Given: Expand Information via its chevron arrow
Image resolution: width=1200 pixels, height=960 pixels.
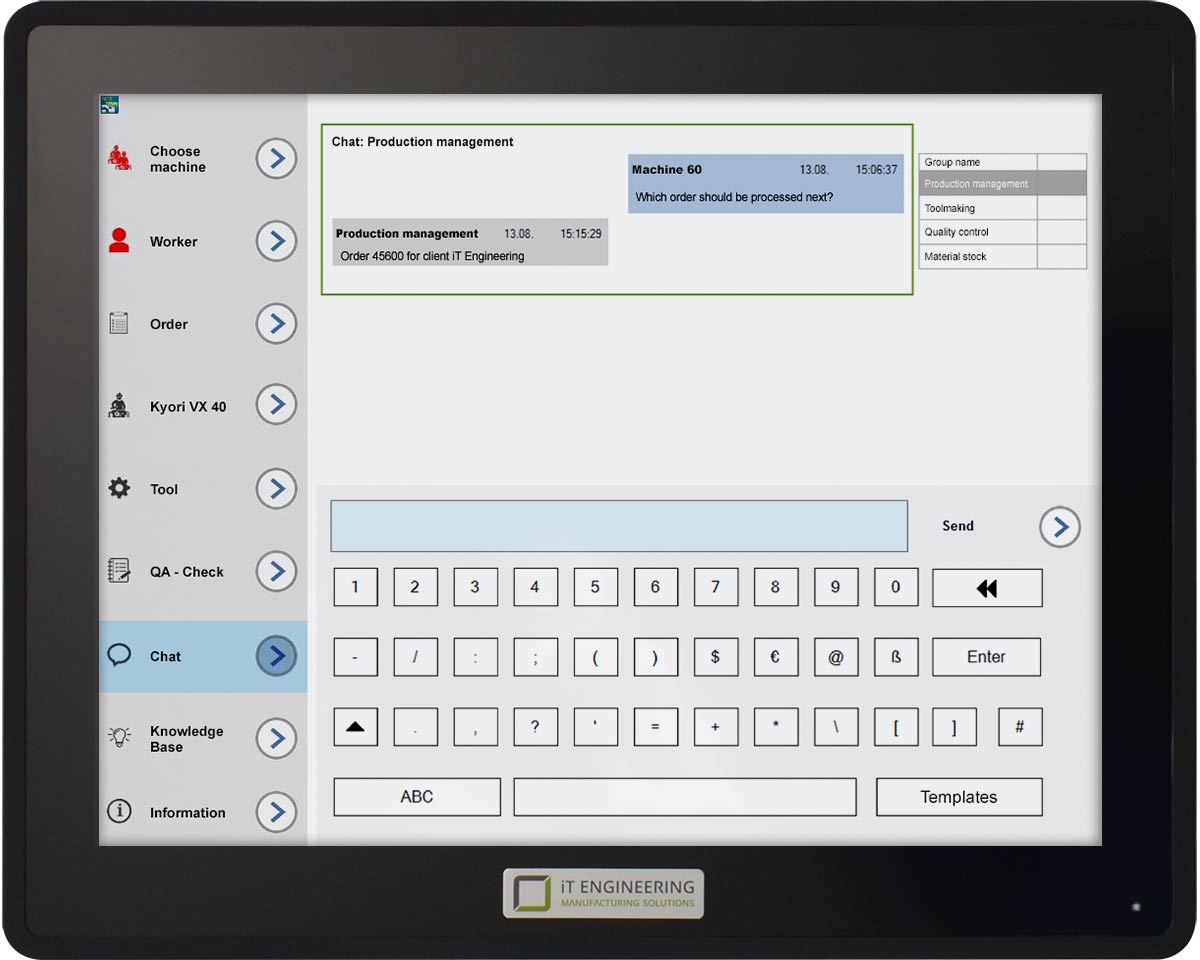Looking at the screenshot, I should click(276, 812).
